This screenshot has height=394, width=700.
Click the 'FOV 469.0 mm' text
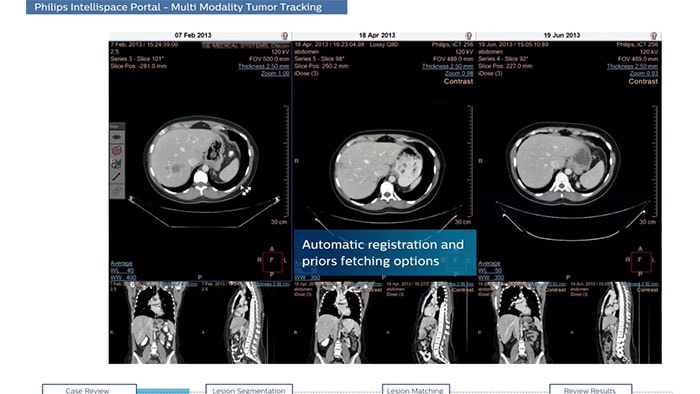coord(638,59)
